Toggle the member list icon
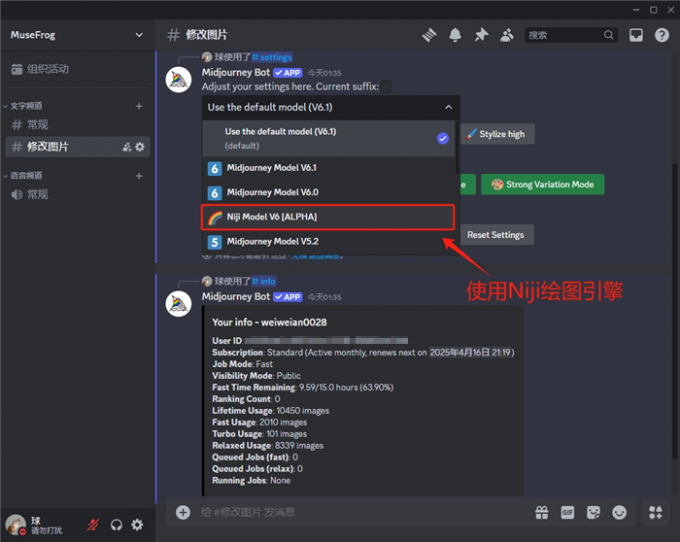This screenshot has width=680, height=542. coord(507,35)
